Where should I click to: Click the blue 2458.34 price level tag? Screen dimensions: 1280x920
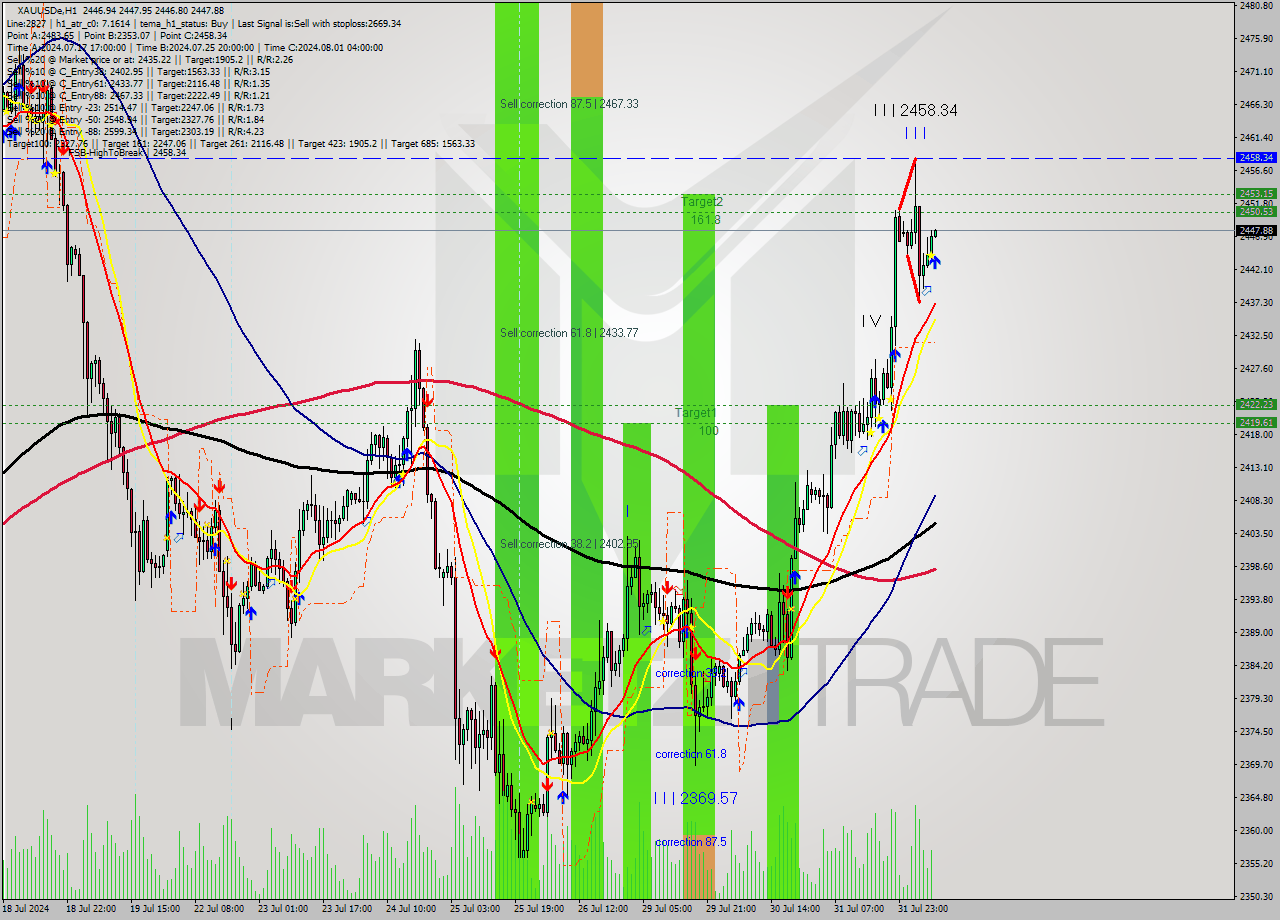pyautogui.click(x=1256, y=157)
